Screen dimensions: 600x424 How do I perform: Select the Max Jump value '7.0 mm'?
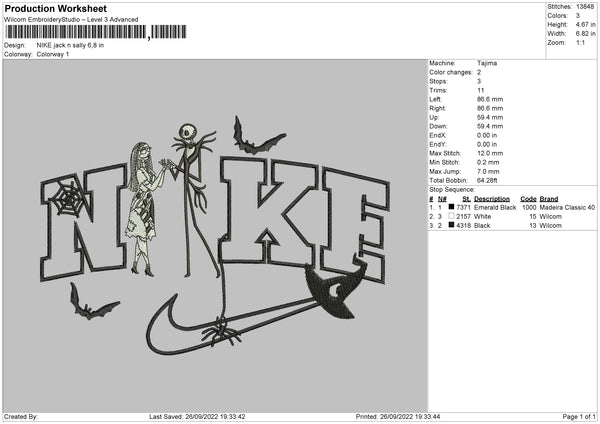[x=488, y=171]
